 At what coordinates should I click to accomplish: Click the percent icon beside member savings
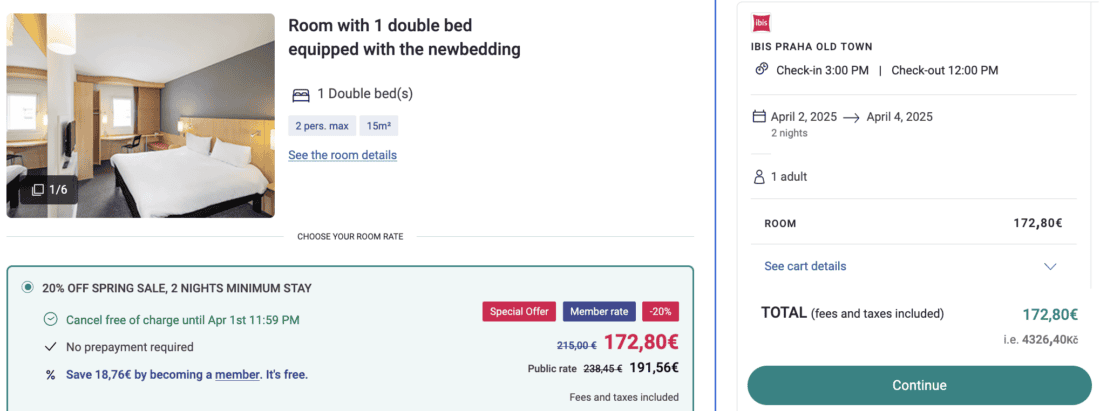(x=51, y=375)
